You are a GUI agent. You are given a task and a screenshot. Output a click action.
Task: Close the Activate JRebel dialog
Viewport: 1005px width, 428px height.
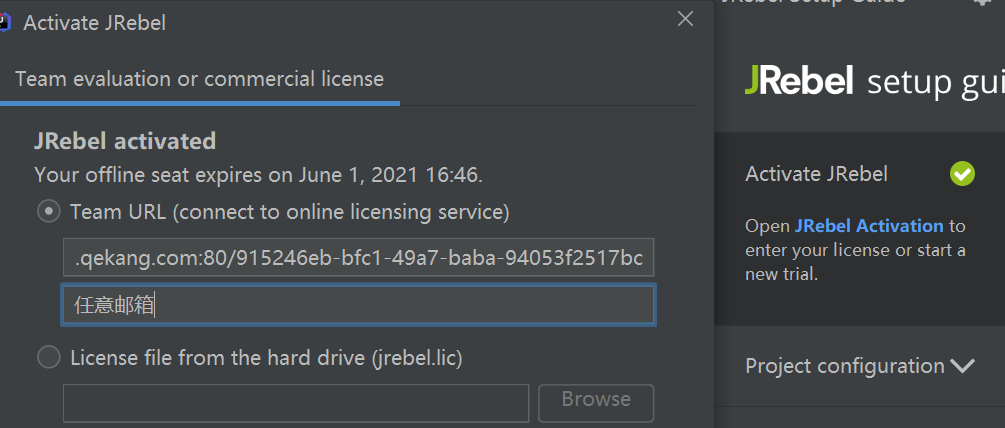pyautogui.click(x=685, y=19)
